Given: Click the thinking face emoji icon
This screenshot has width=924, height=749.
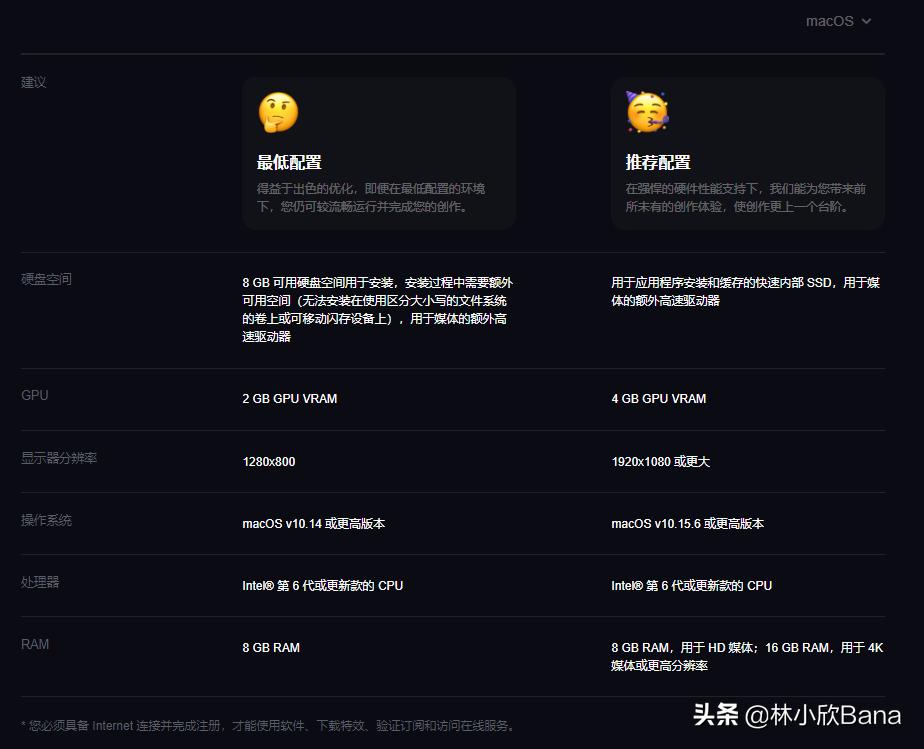Looking at the screenshot, I should (278, 113).
